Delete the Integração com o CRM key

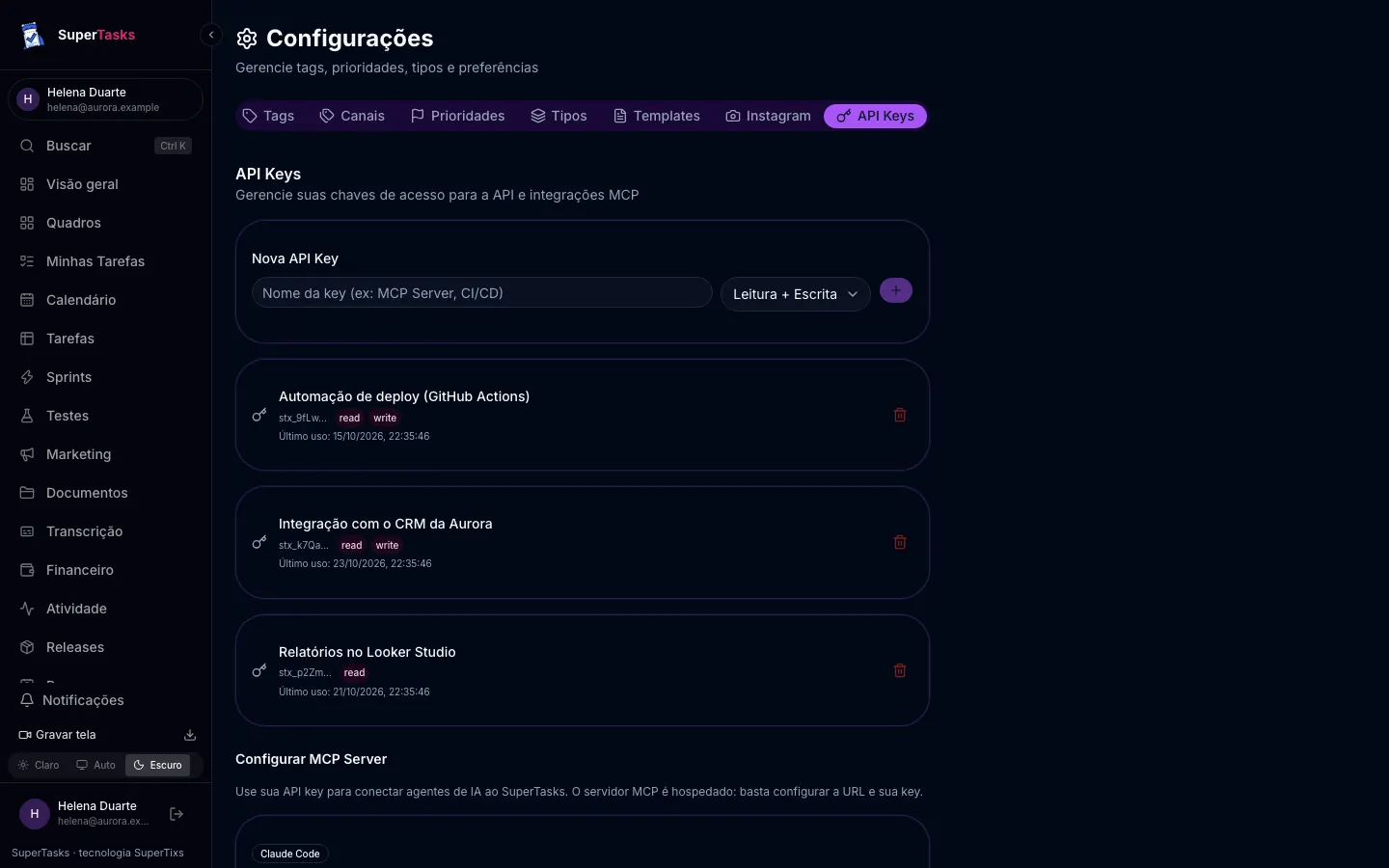pyautogui.click(x=900, y=542)
